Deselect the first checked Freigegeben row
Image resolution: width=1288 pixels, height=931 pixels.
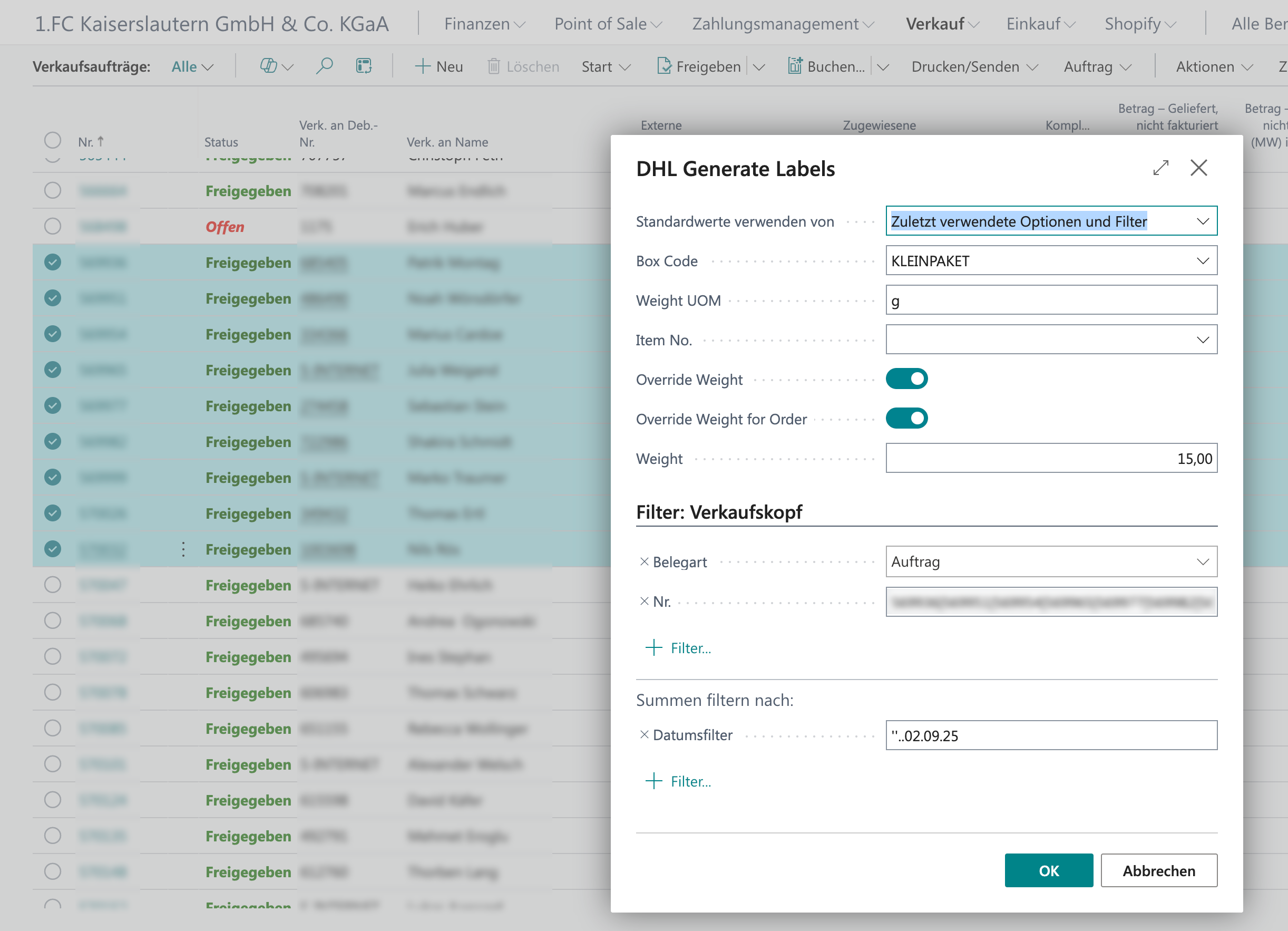[x=52, y=263]
